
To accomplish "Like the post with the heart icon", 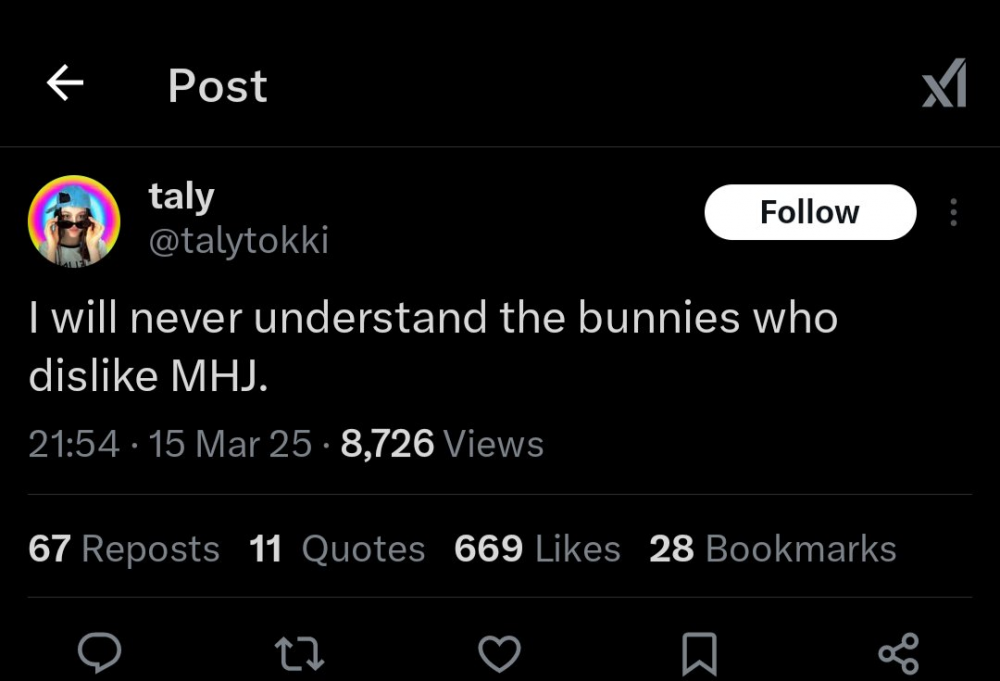I will coord(499,654).
